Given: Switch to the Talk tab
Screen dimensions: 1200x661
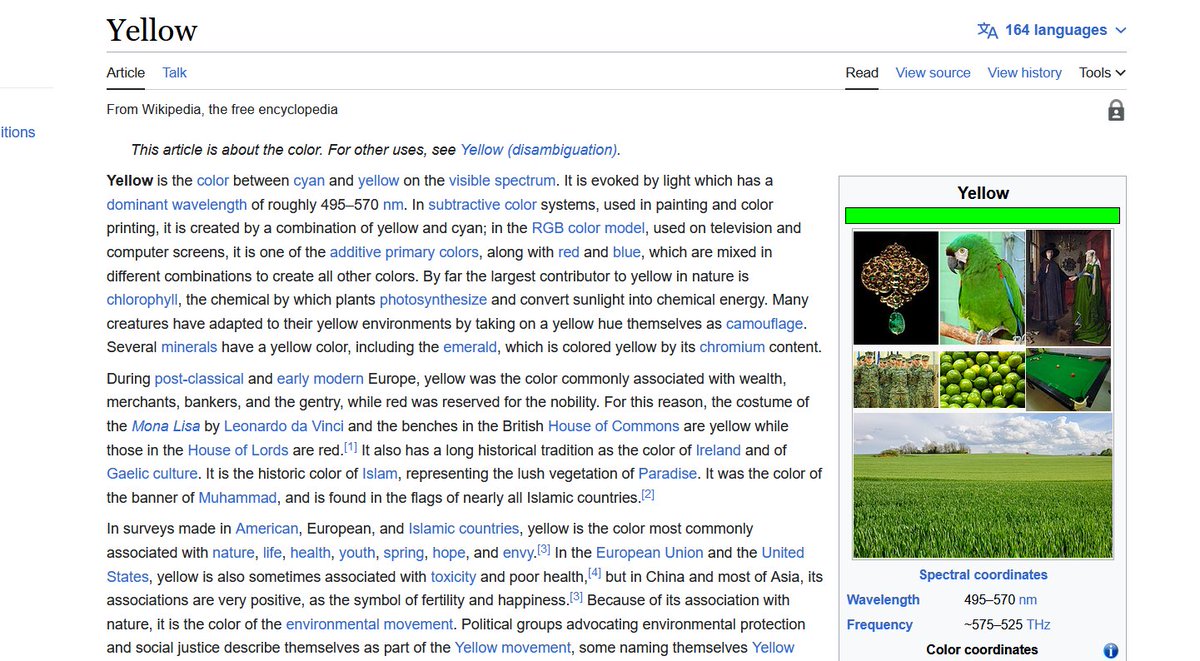Looking at the screenshot, I should tap(175, 72).
